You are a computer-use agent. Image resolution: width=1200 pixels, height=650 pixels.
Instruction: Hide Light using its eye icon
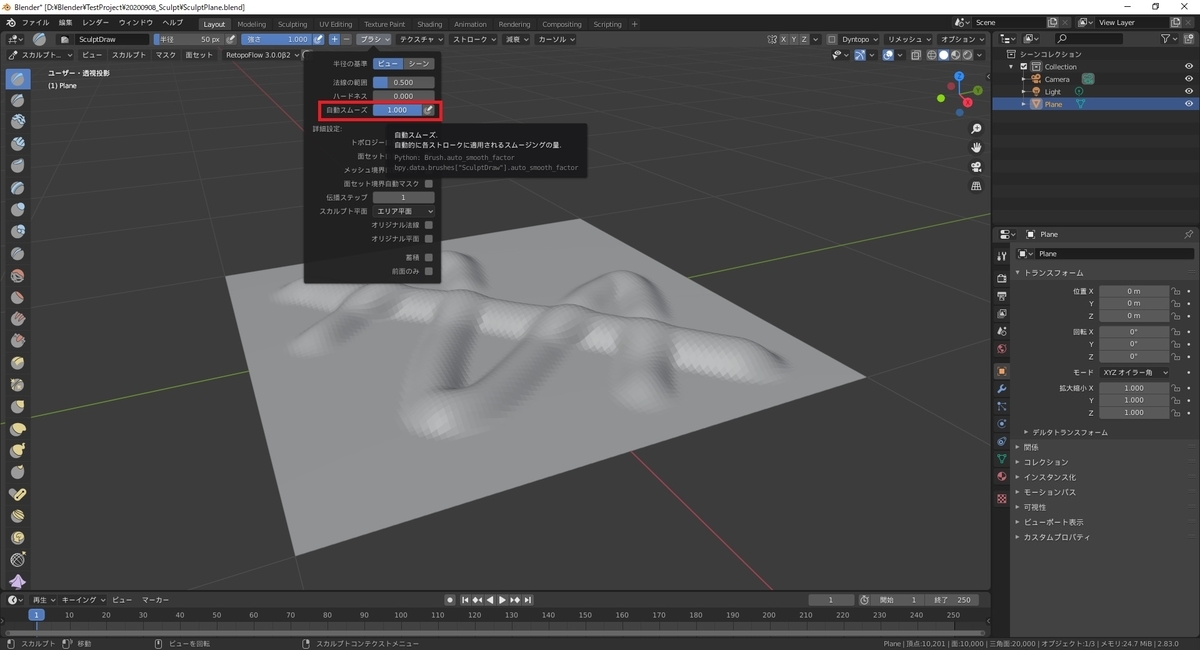tap(1189, 91)
